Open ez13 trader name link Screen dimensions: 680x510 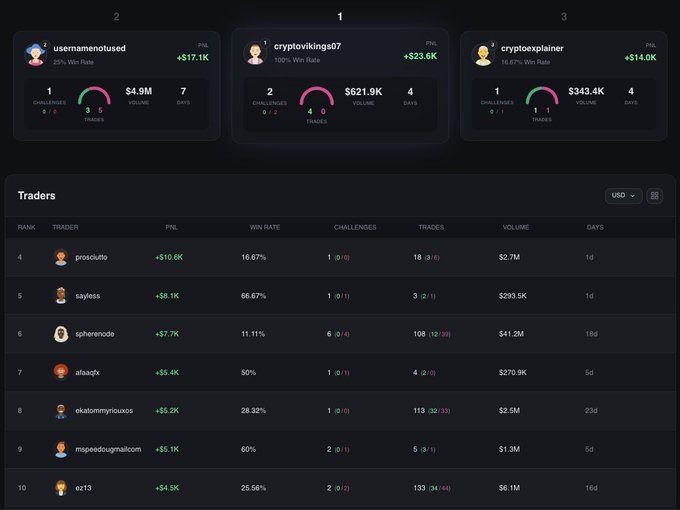coord(82,488)
